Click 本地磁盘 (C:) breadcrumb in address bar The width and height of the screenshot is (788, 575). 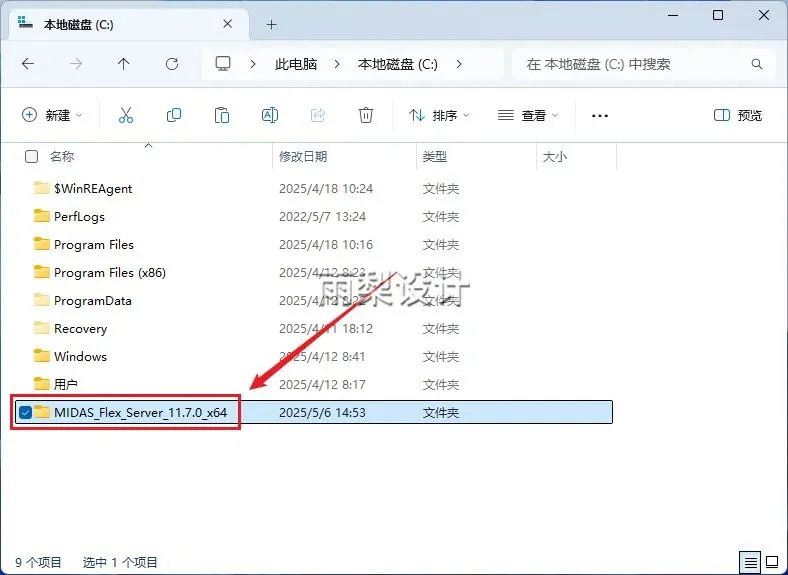[398, 64]
